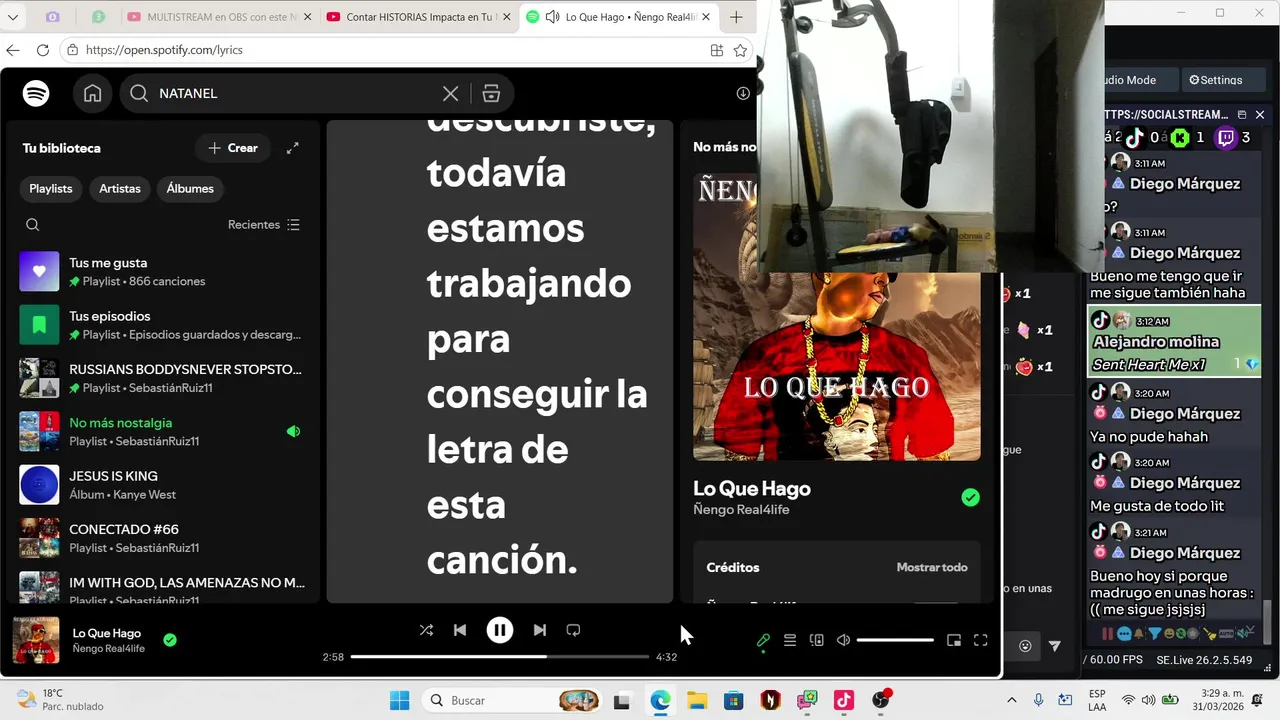Open CONECTADO #66 playlist
This screenshot has height=720, width=1280.
(165, 538)
